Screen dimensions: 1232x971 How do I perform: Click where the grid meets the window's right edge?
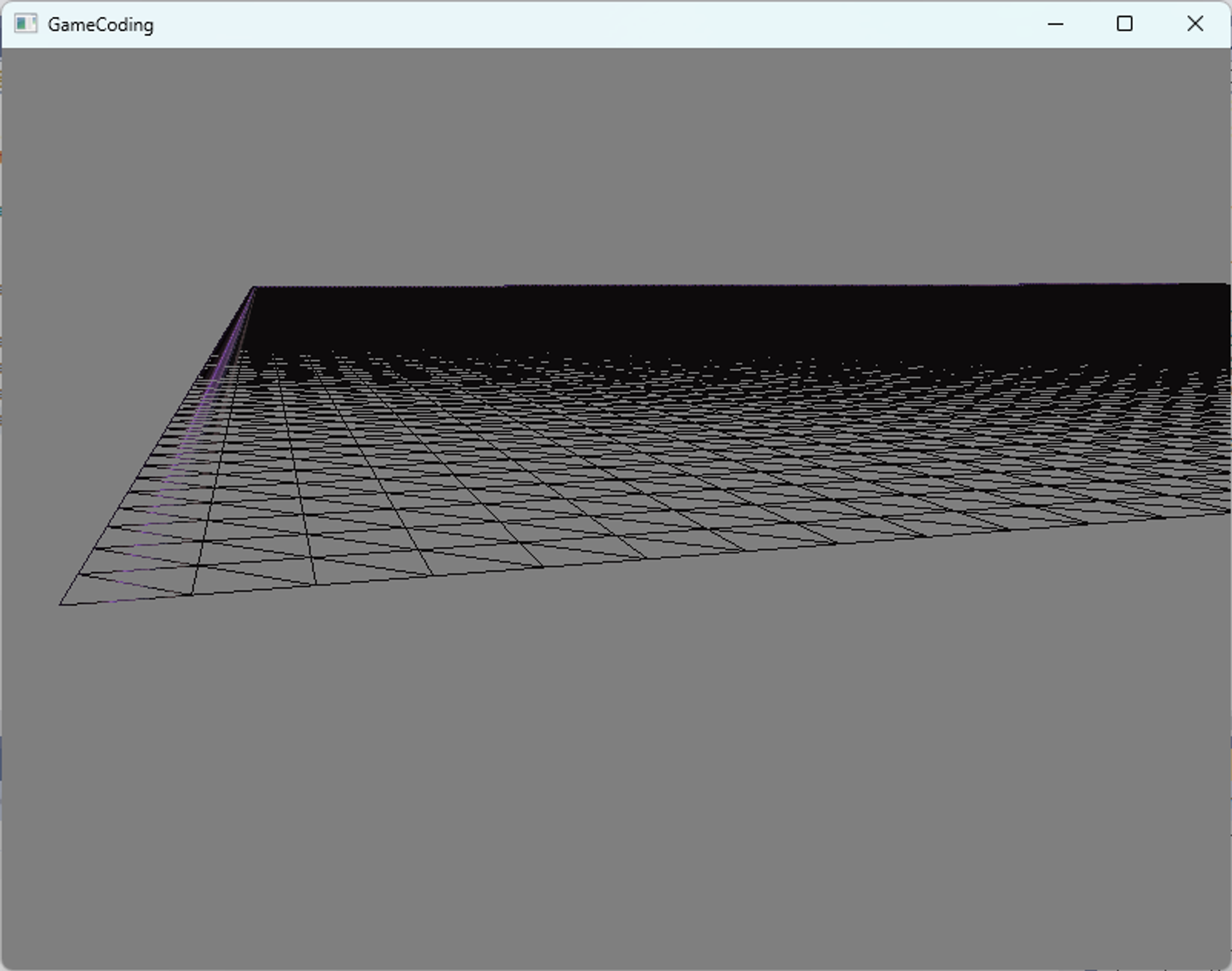click(1227, 431)
